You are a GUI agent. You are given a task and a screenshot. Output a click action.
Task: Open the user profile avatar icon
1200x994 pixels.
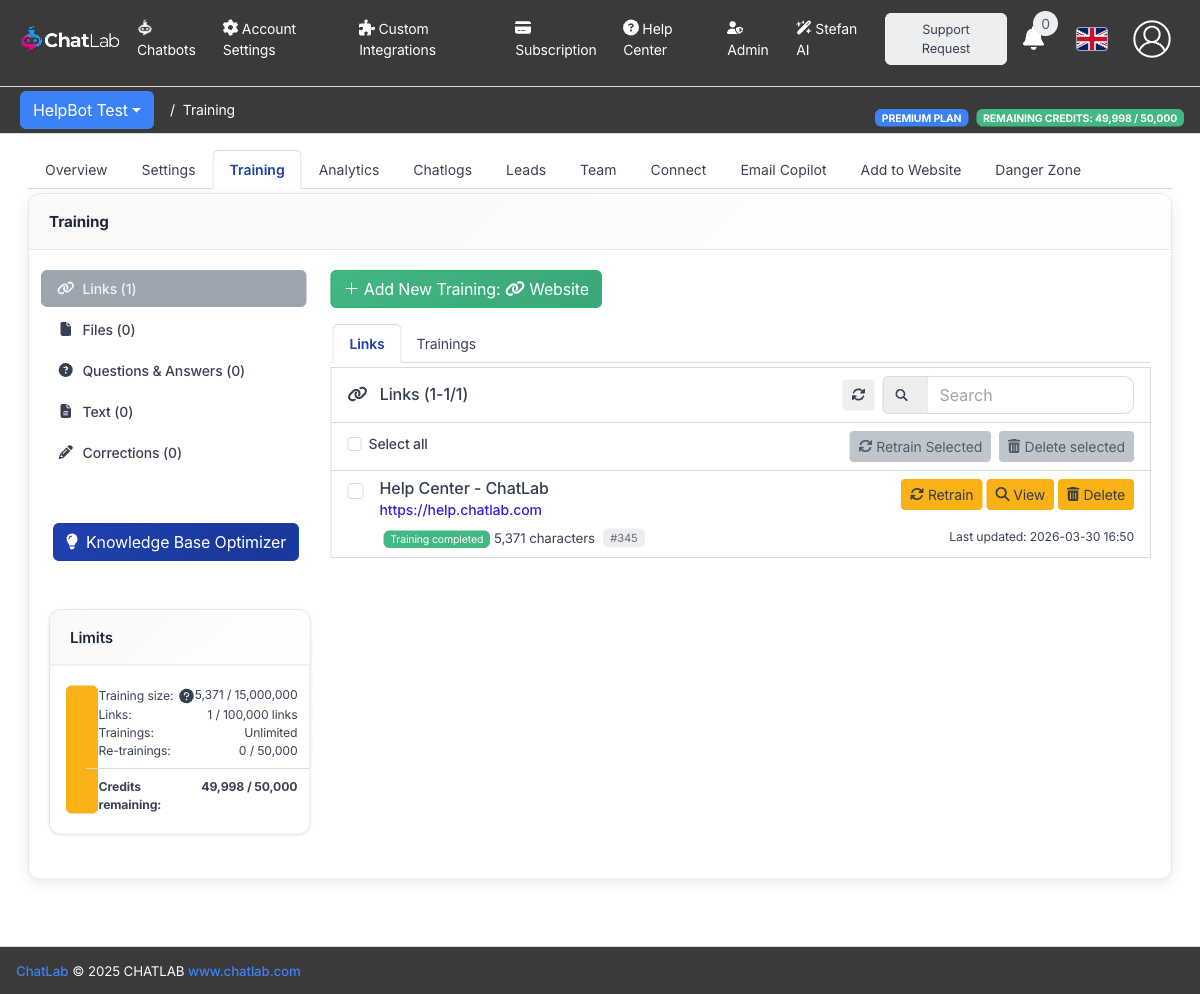1151,39
